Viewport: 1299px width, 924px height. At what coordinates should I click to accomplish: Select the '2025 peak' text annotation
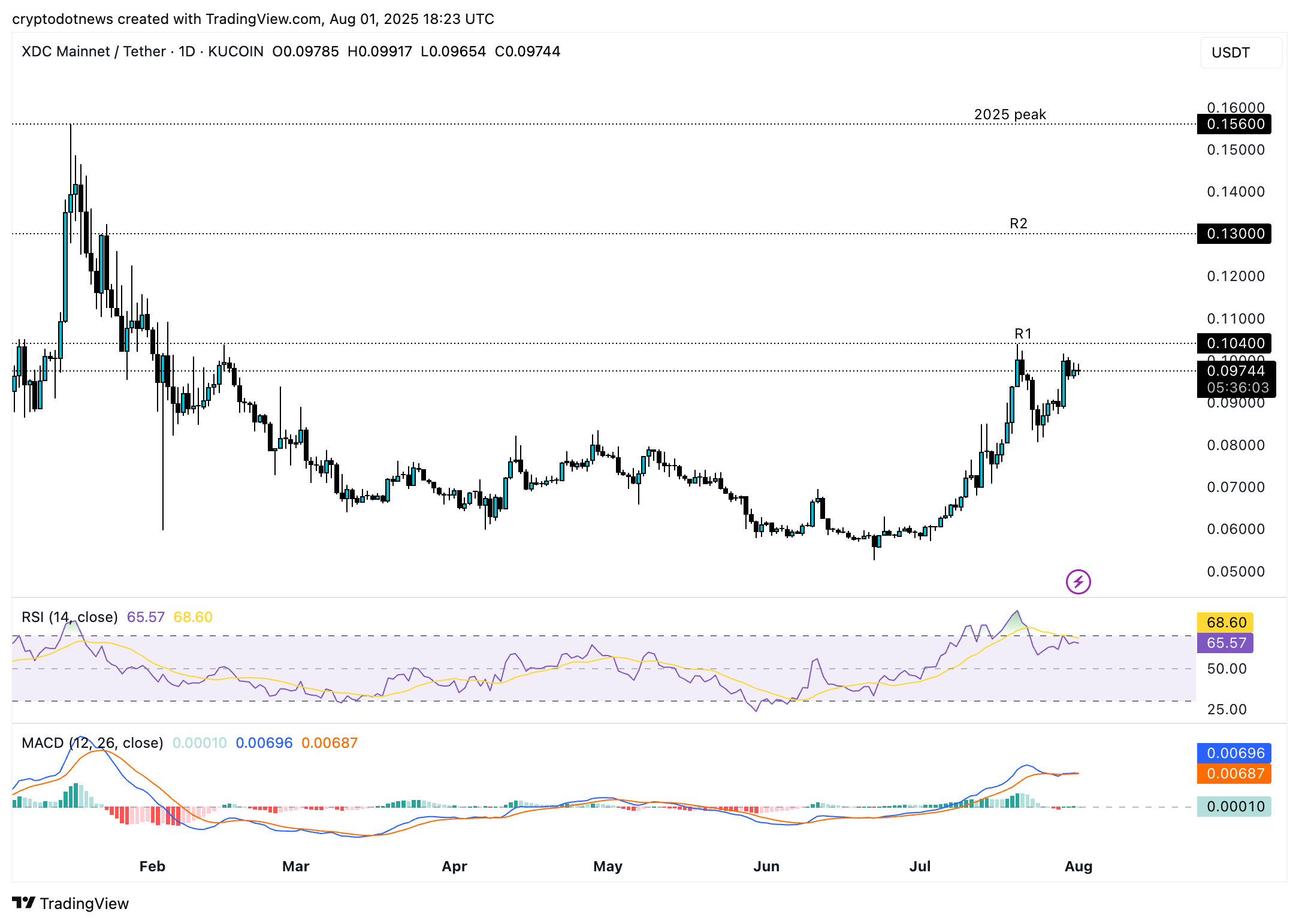point(1010,114)
